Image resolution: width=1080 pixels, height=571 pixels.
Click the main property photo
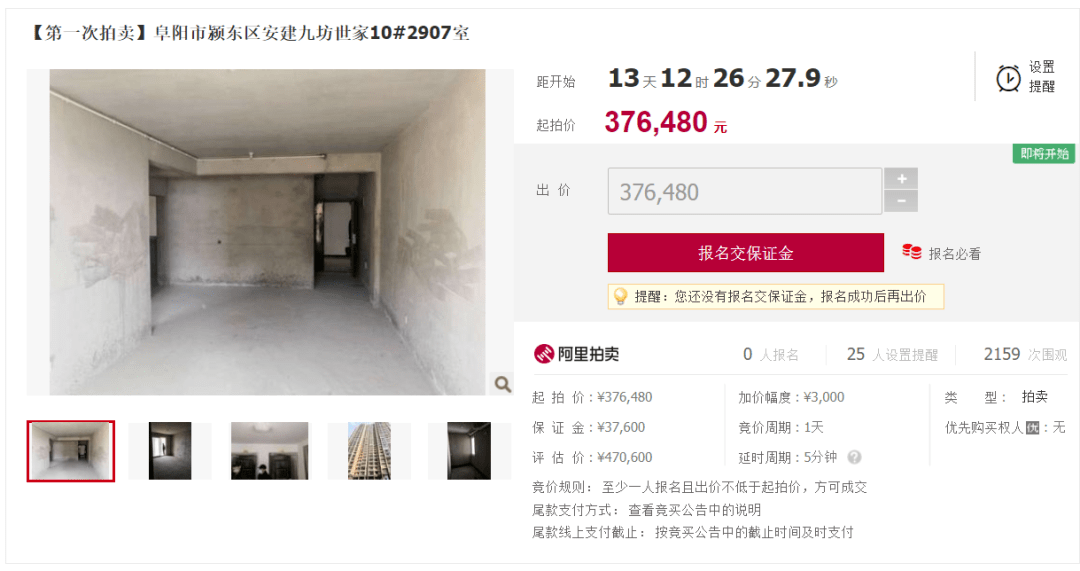pos(267,232)
